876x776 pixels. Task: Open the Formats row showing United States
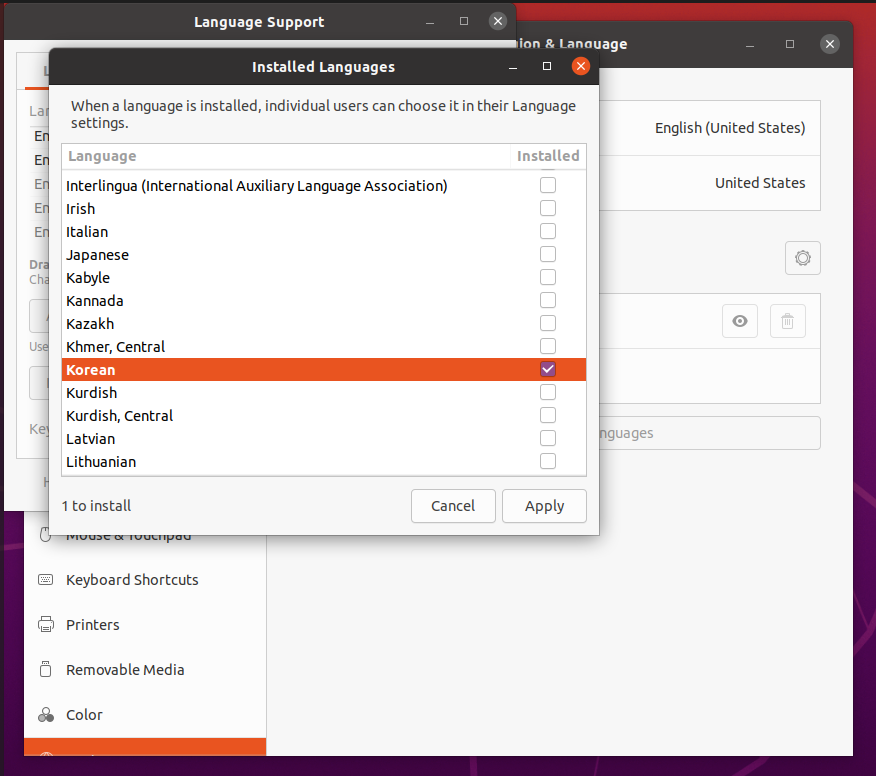(x=710, y=183)
